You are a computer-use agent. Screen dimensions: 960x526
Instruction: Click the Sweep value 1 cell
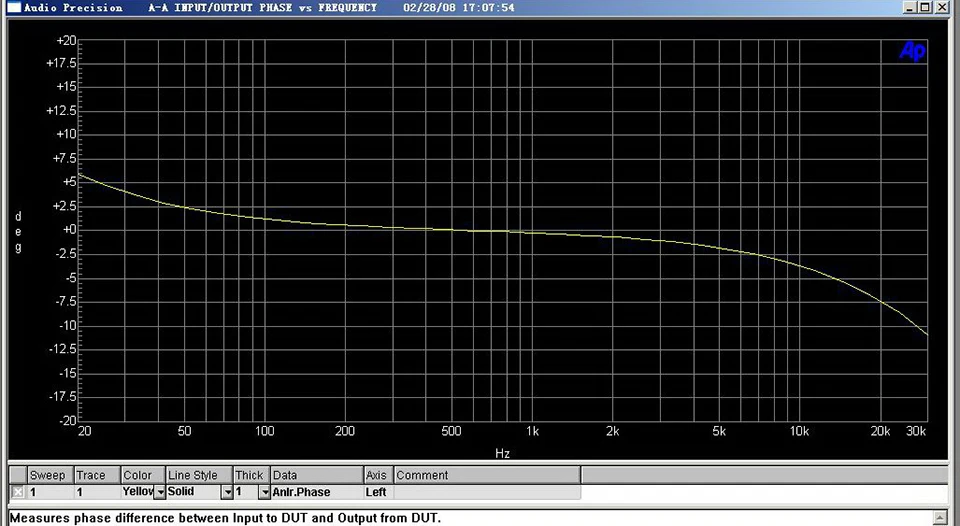point(50,492)
